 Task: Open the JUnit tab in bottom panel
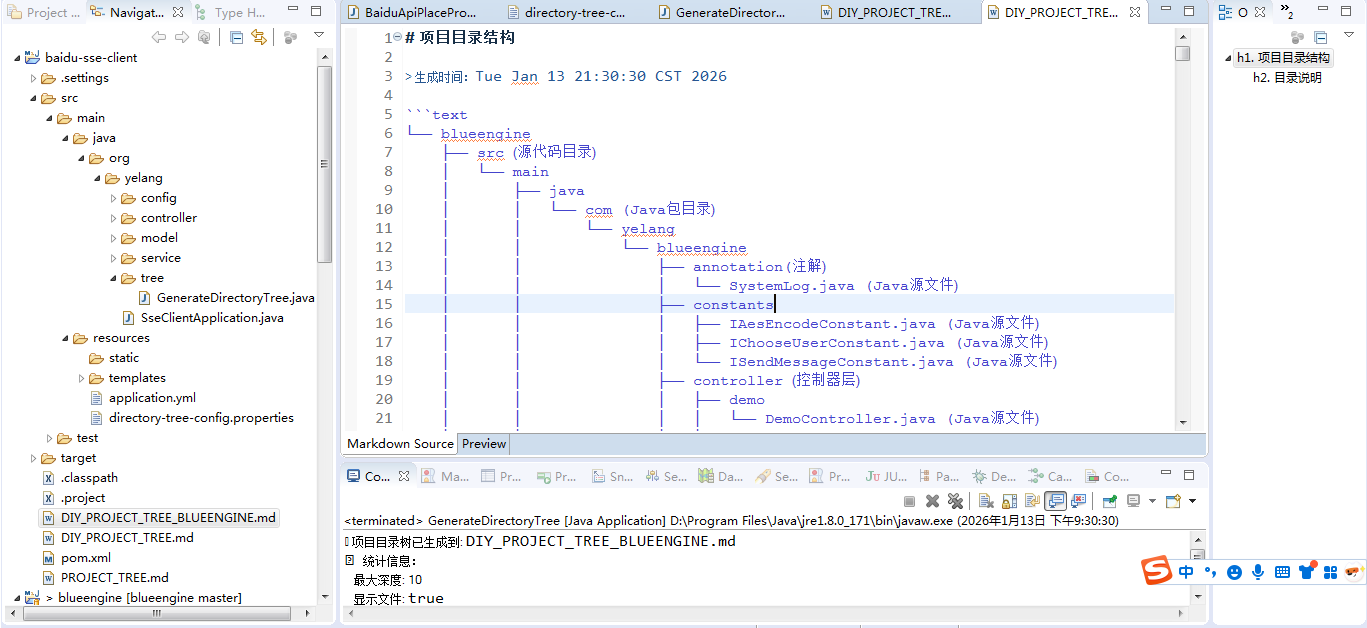pyautogui.click(x=886, y=477)
